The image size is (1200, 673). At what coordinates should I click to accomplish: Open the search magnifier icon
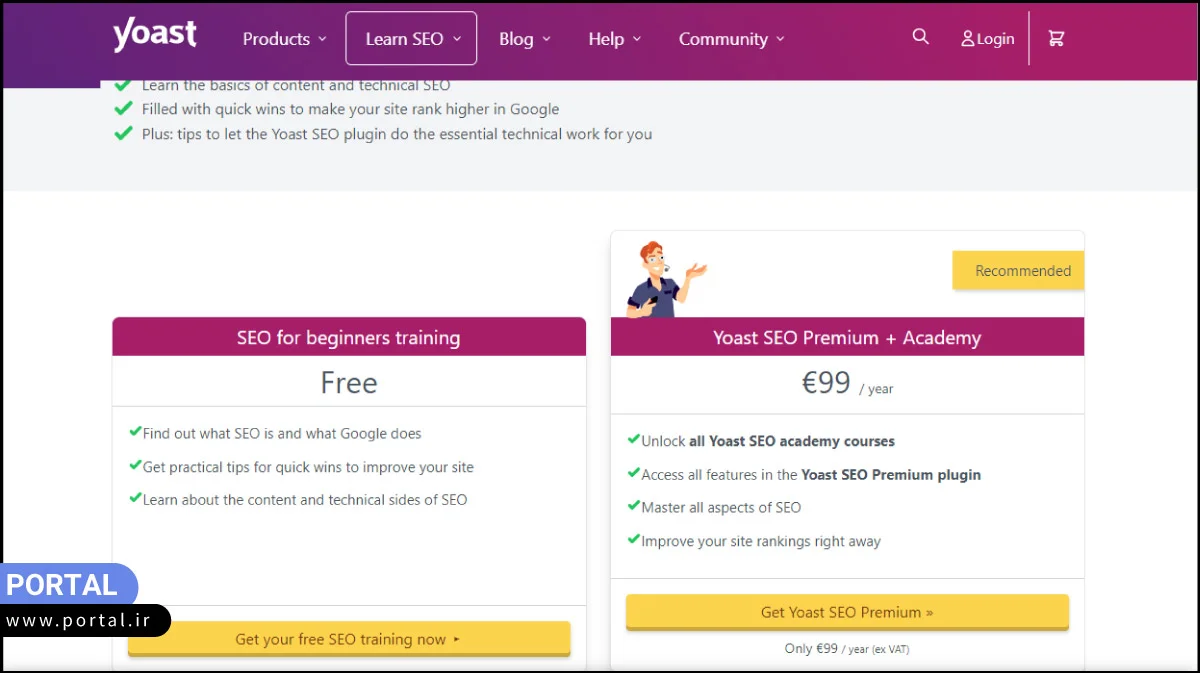pos(921,37)
